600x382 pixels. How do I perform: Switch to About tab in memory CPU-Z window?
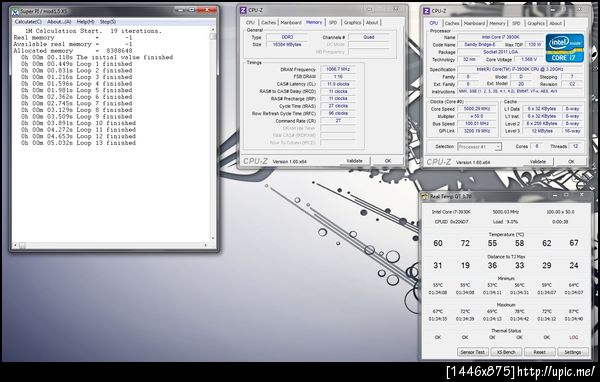click(372, 23)
